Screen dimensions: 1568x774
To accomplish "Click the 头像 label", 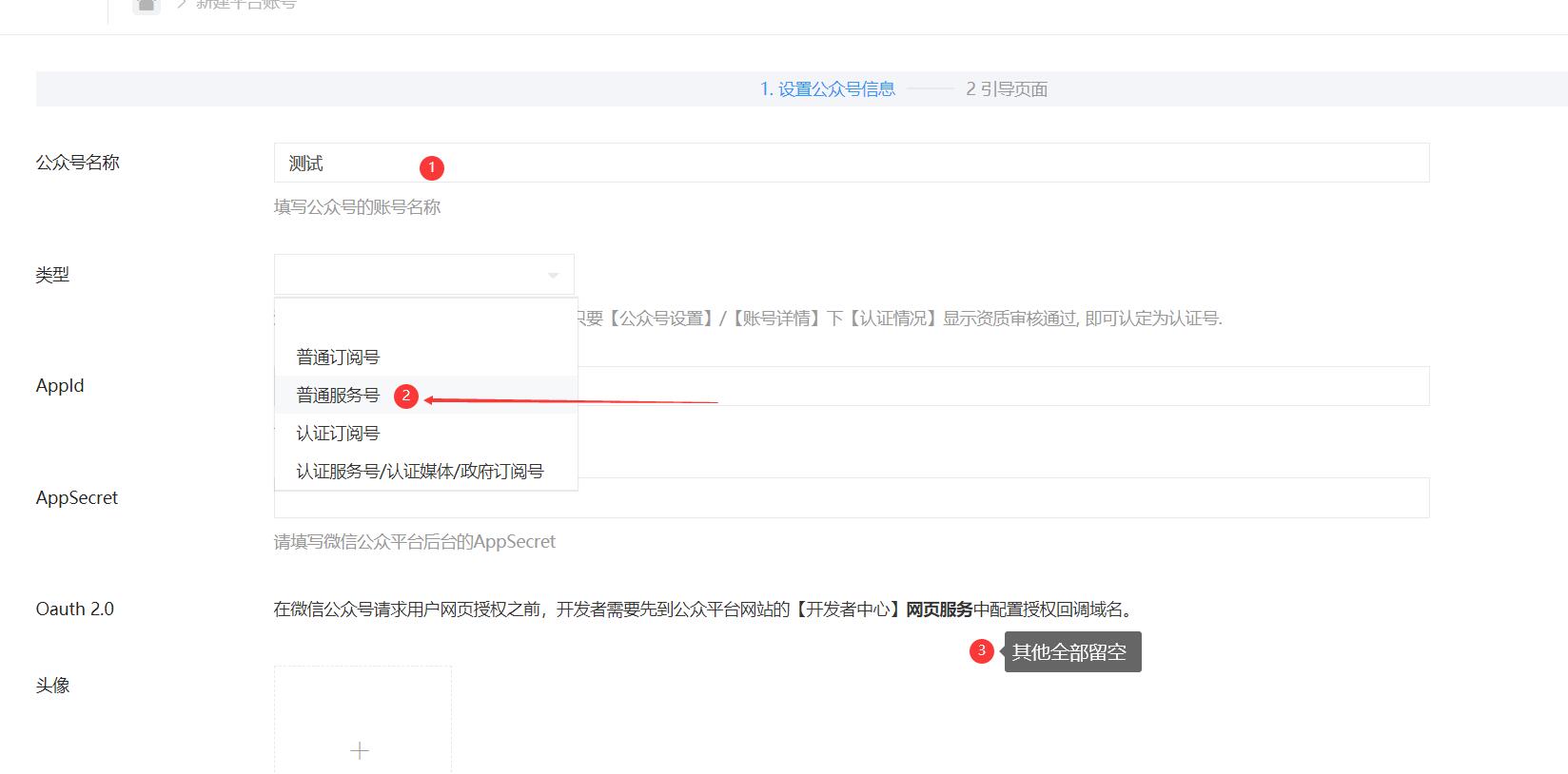I will tap(53, 685).
